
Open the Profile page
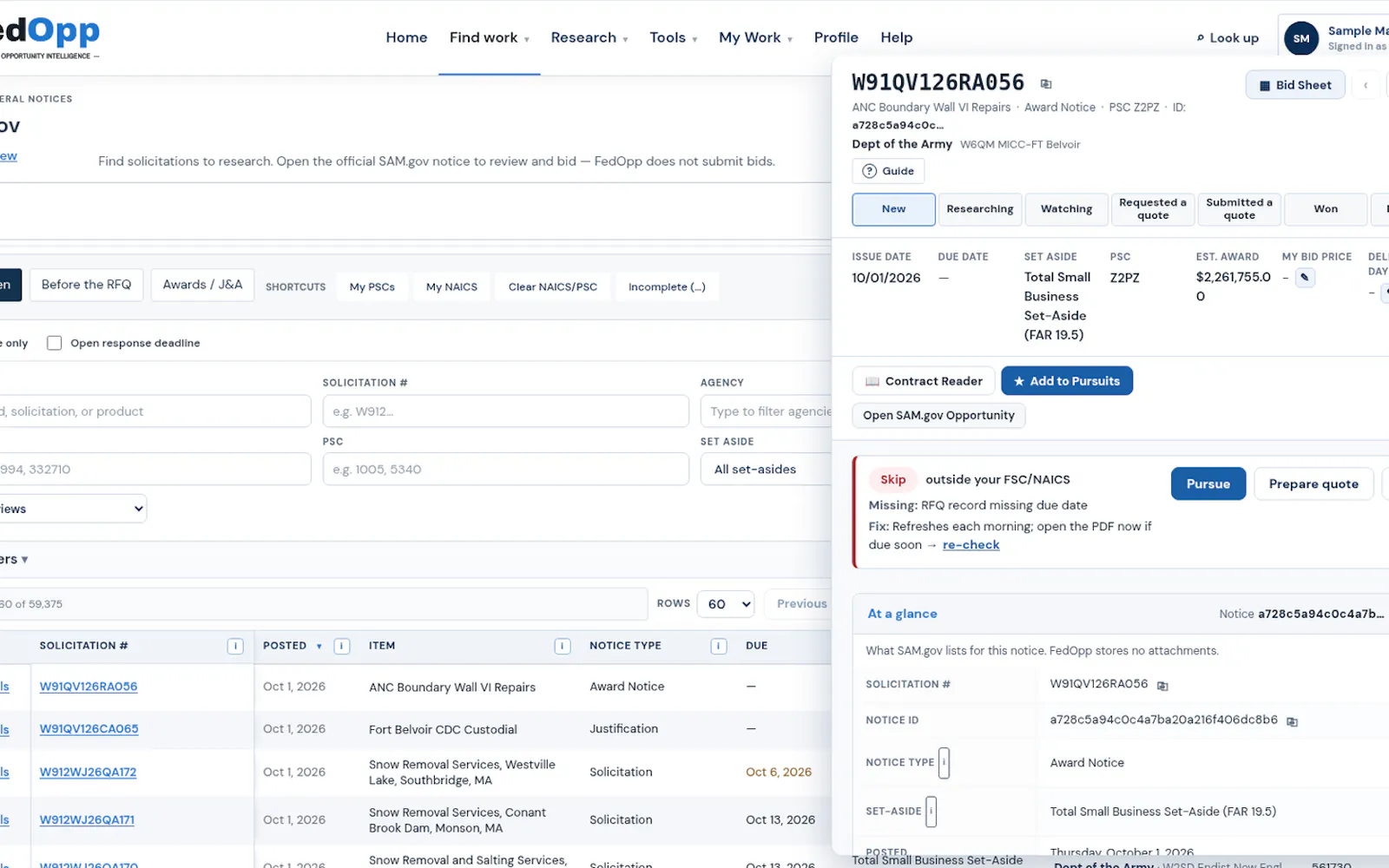(x=836, y=37)
